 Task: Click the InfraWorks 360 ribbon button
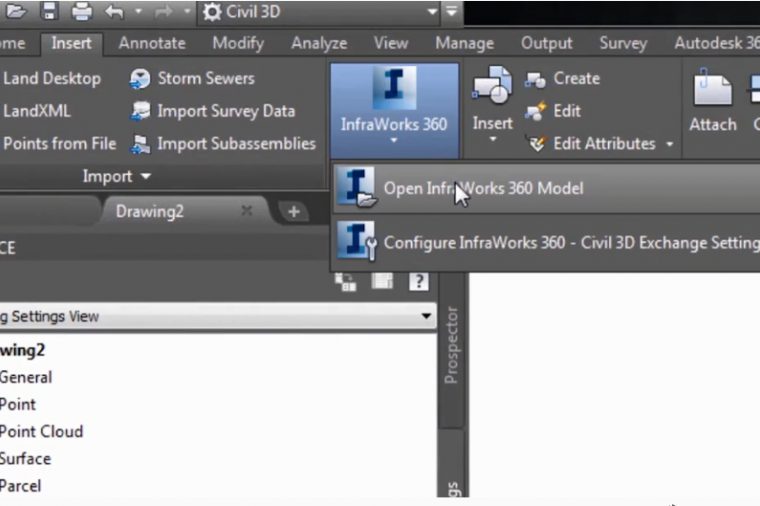point(394,111)
